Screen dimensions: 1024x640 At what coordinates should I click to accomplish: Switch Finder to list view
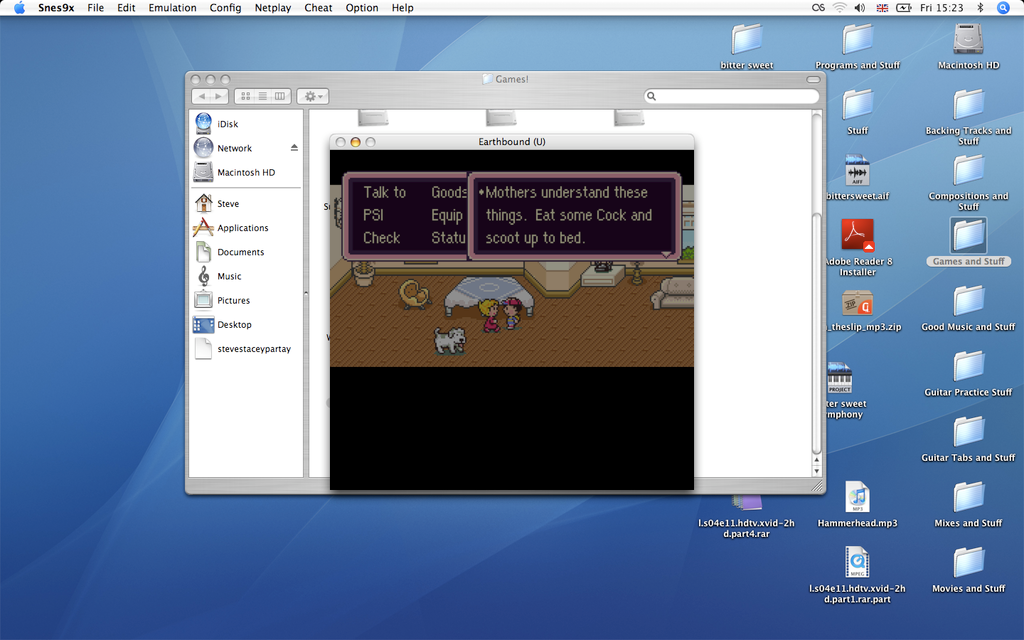263,96
